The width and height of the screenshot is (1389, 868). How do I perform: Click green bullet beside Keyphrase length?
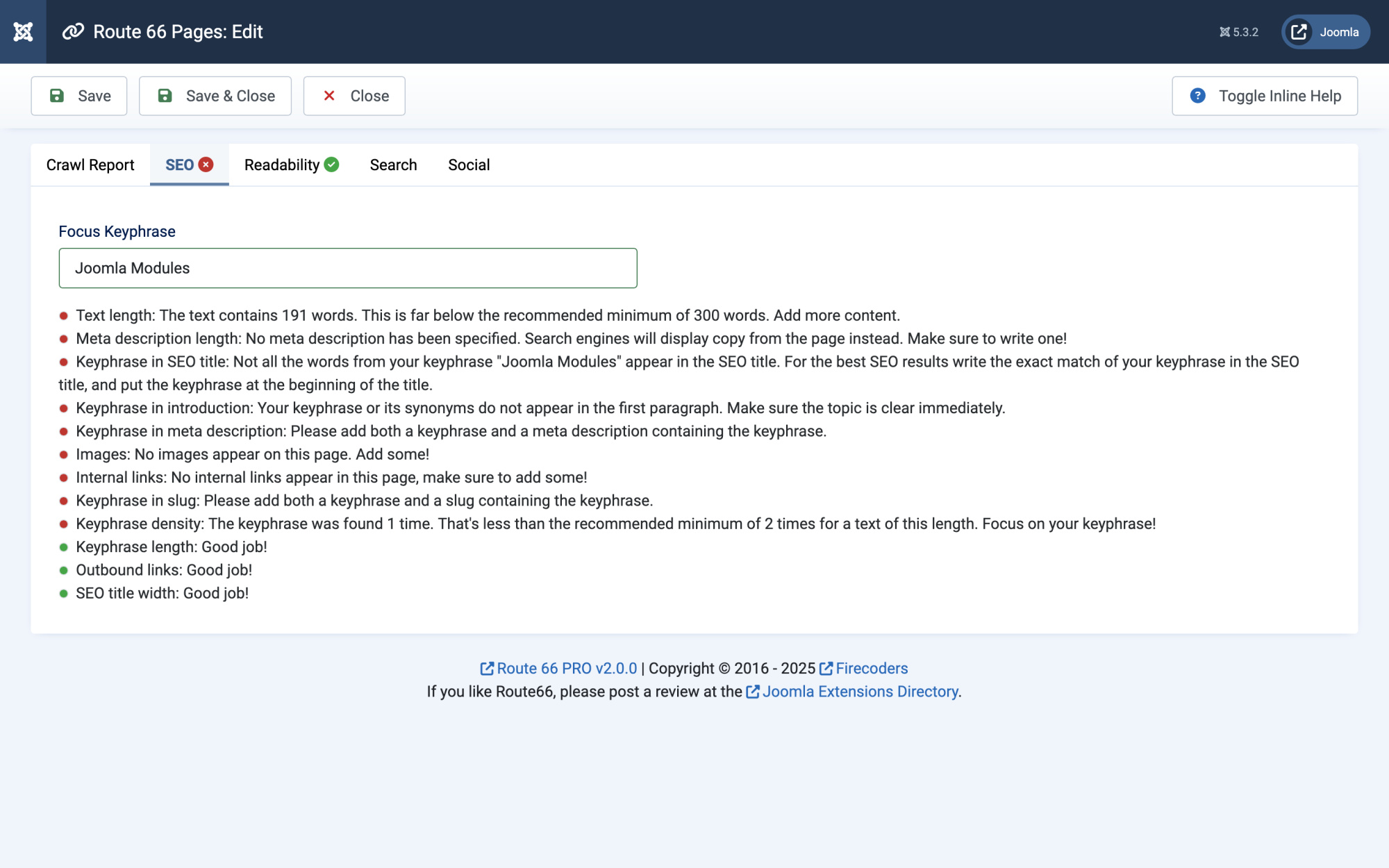pos(63,547)
